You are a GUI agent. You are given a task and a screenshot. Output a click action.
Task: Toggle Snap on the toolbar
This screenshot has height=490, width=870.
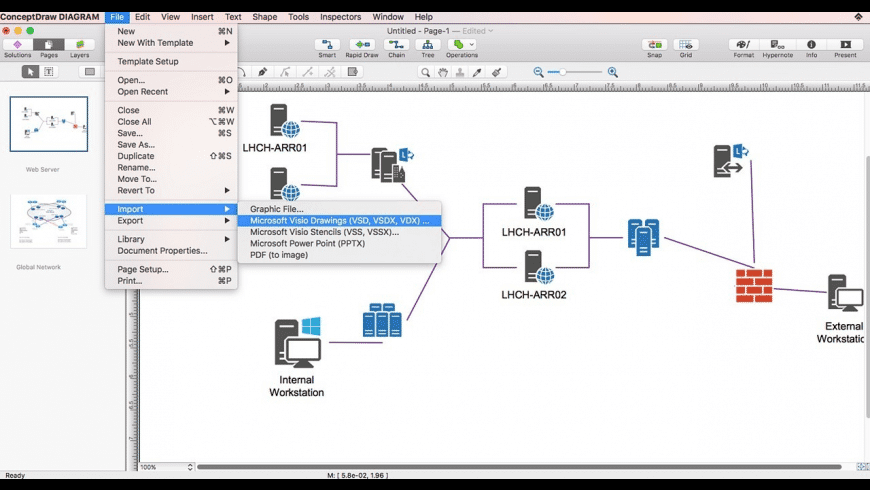[655, 45]
